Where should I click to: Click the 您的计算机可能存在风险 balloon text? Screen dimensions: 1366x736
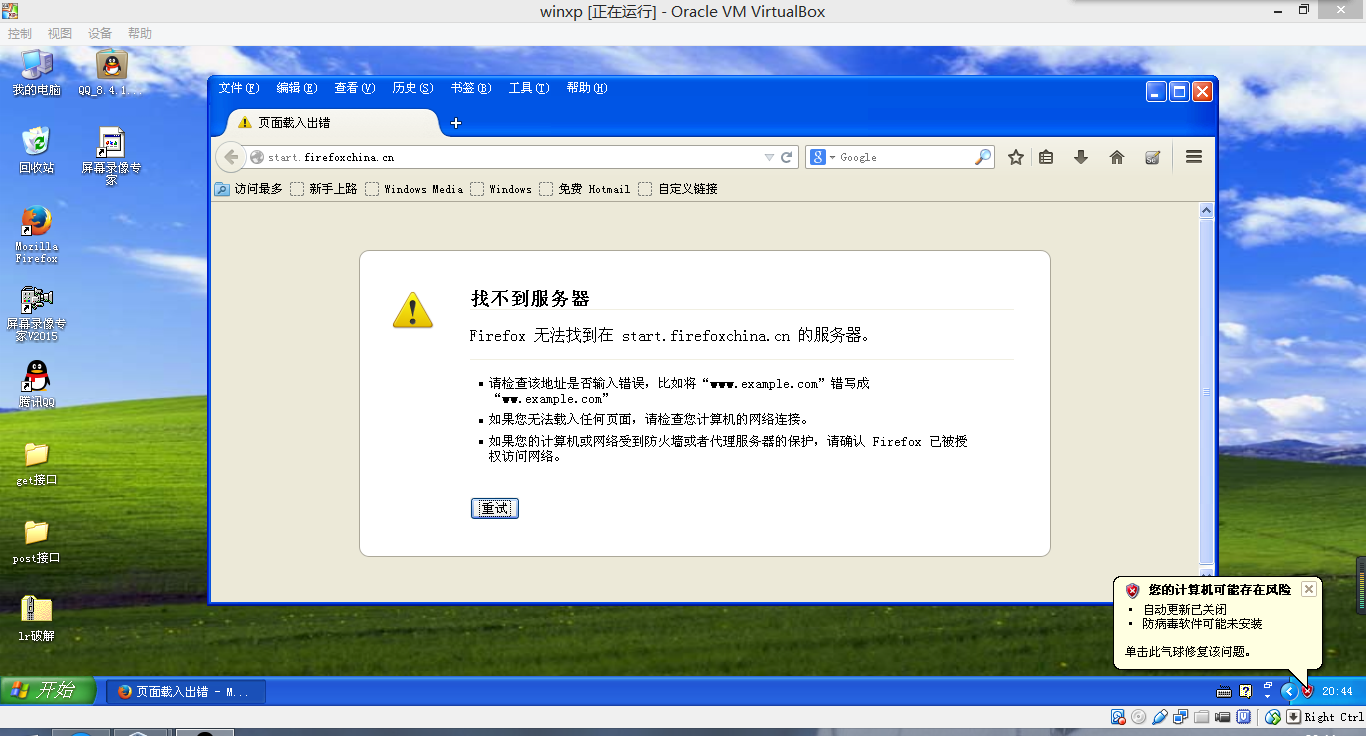(1219, 590)
